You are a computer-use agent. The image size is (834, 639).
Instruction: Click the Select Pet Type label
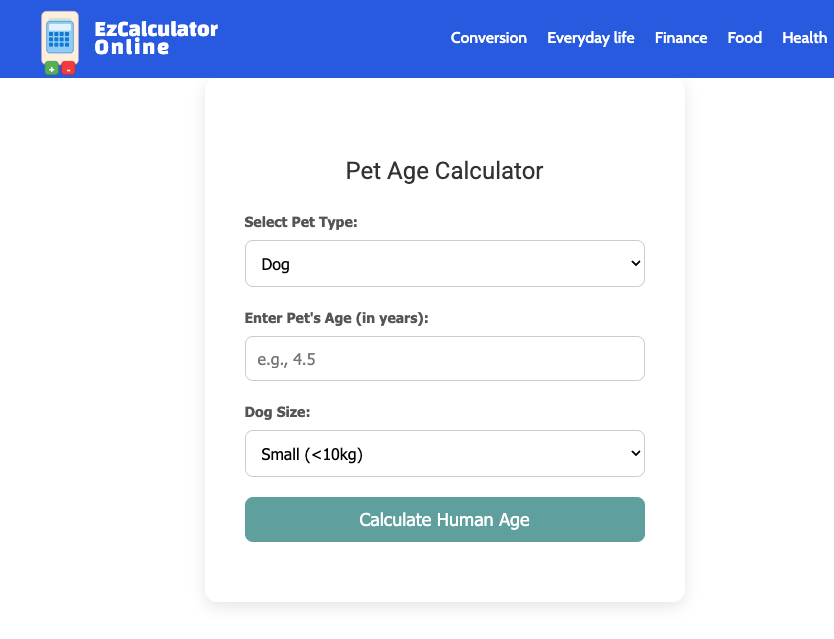click(x=301, y=222)
